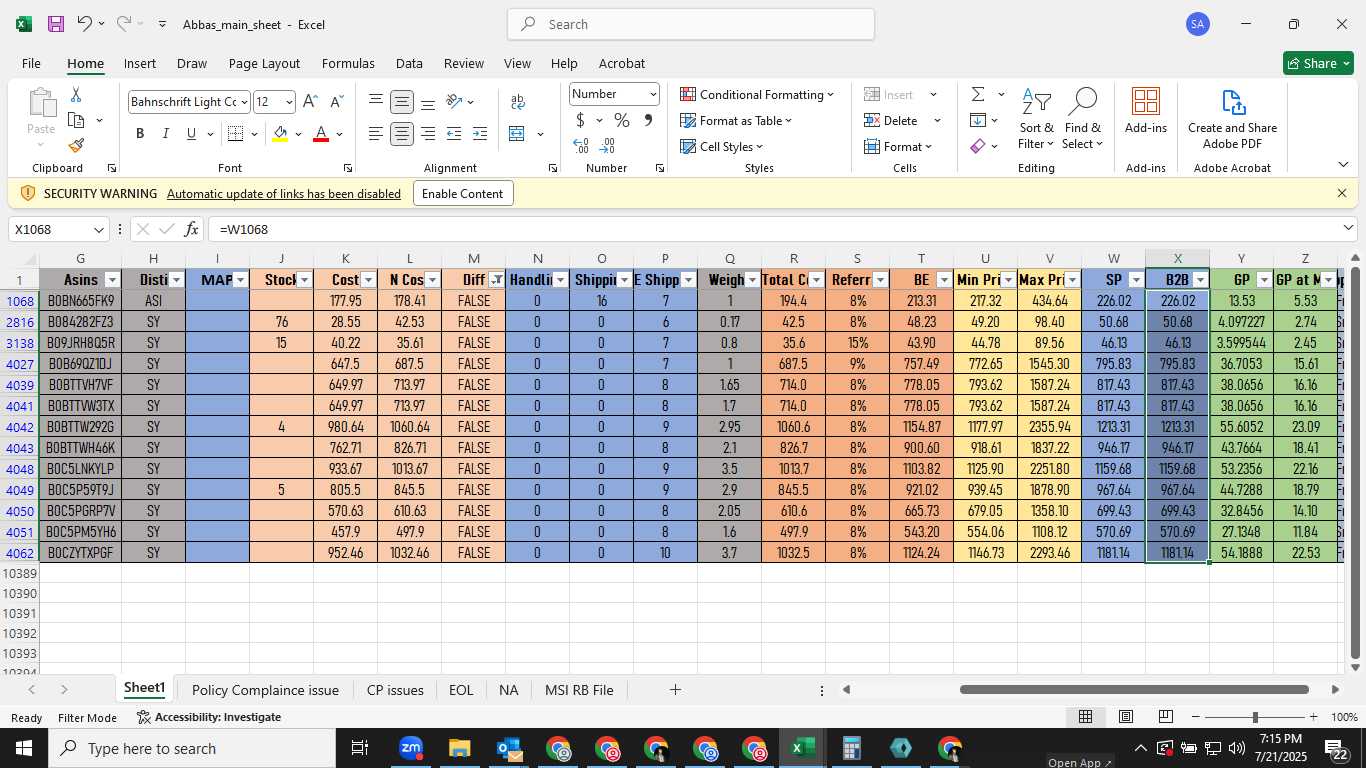Screen dimensions: 1366x768
Task: Click the Comma Style icon
Action: click(x=648, y=120)
